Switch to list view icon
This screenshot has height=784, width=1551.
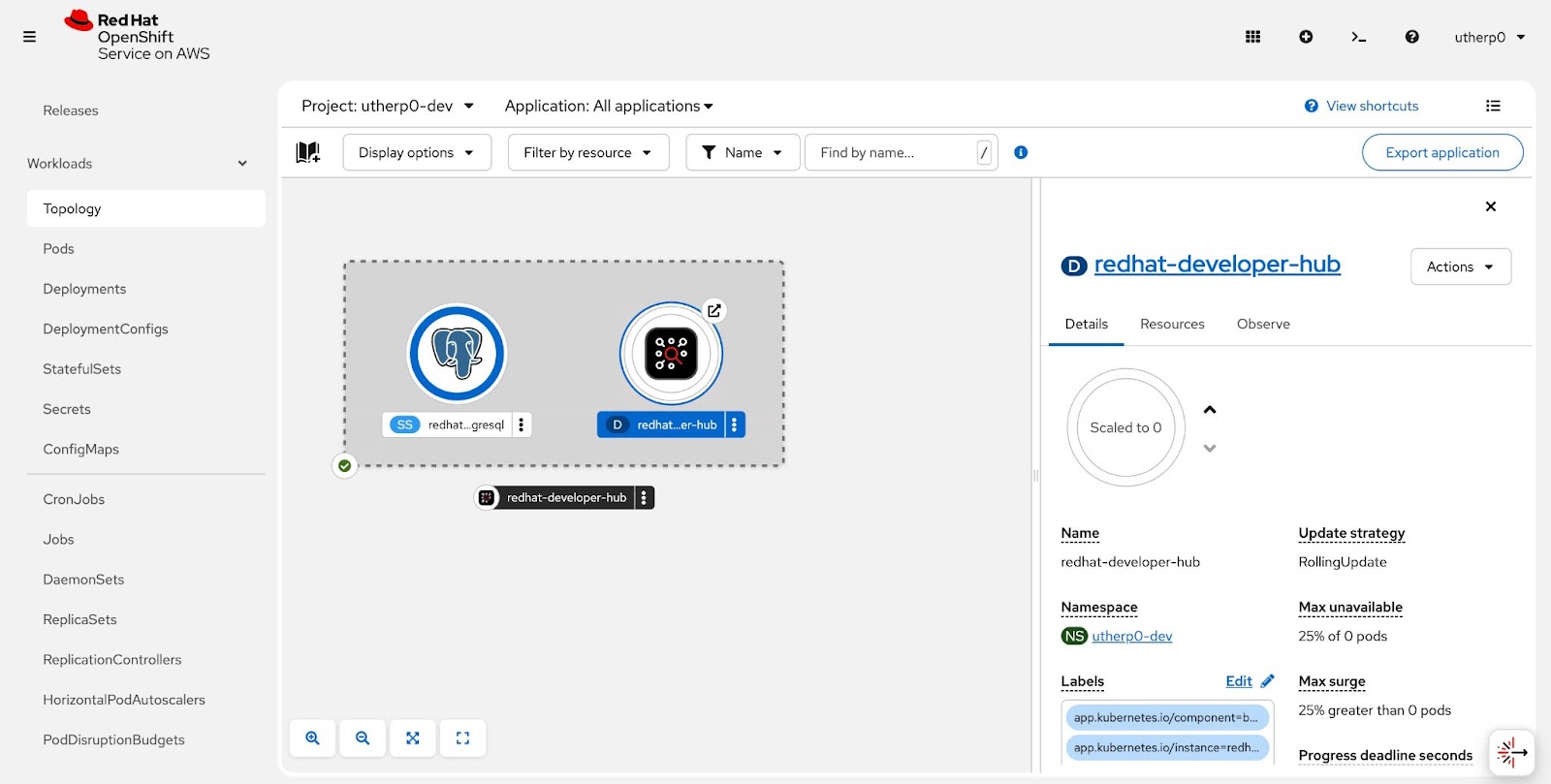1493,106
